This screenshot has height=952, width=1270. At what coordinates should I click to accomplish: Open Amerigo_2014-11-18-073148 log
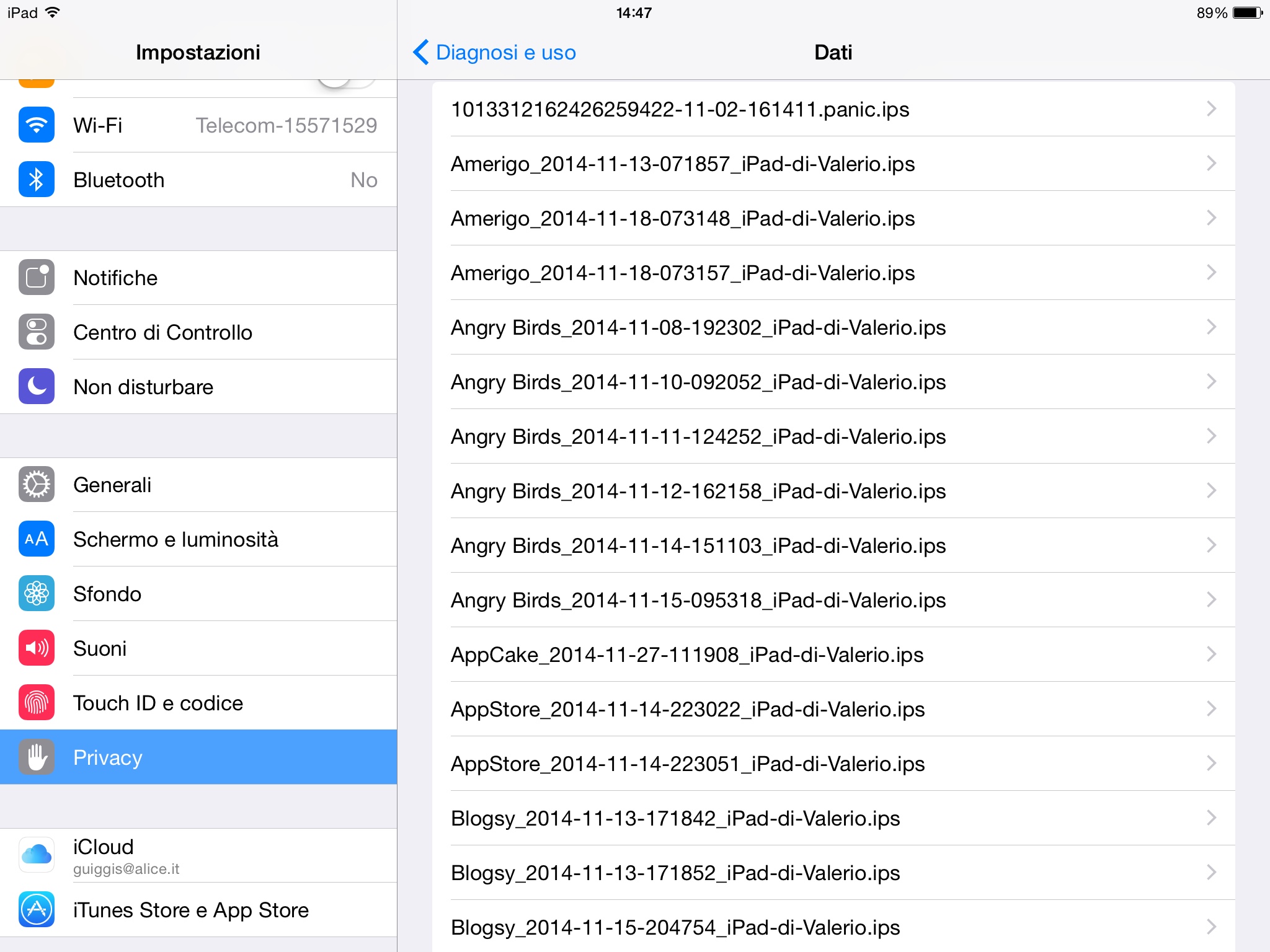833,218
